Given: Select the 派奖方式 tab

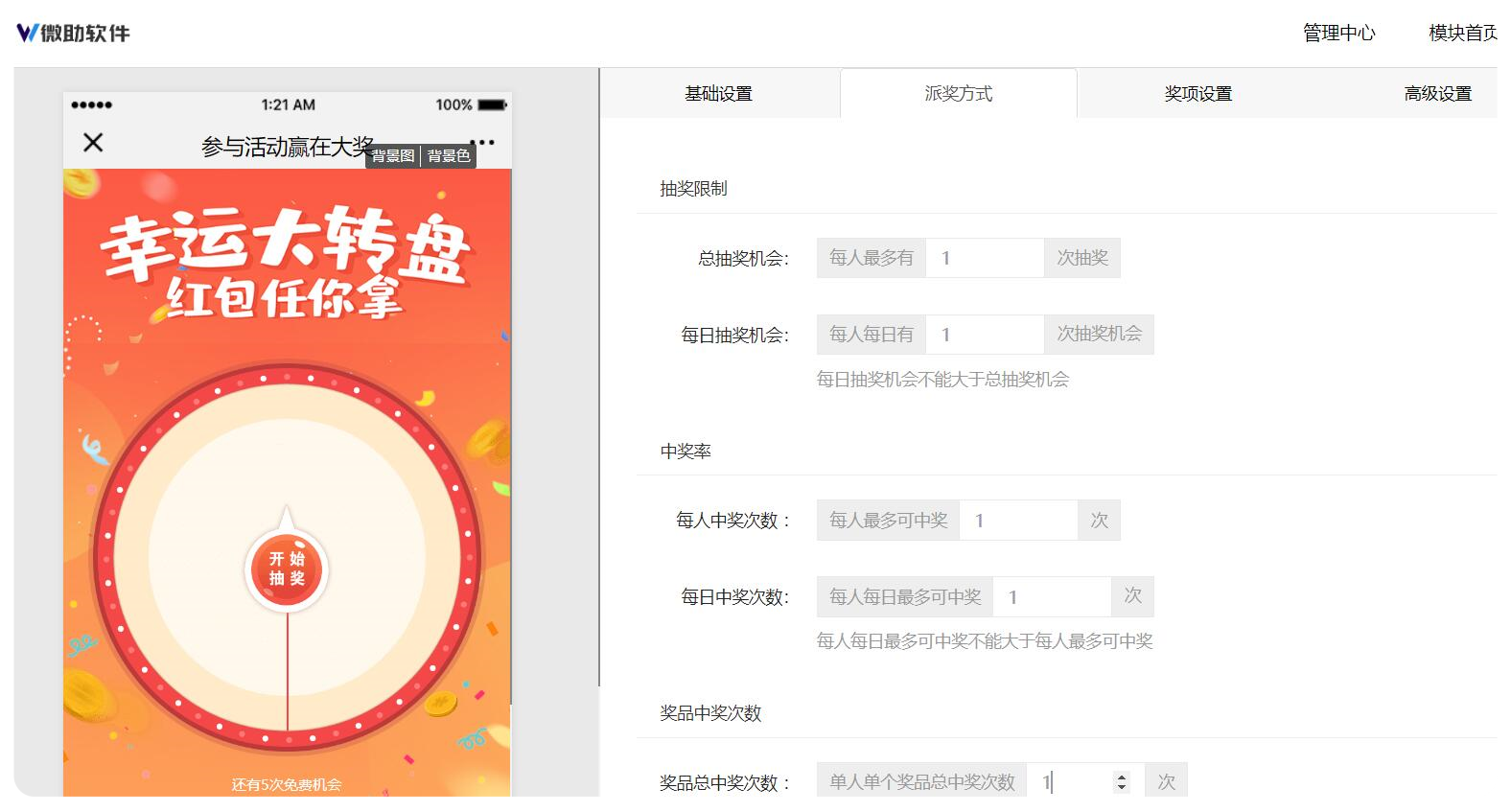Looking at the screenshot, I should click(x=959, y=94).
